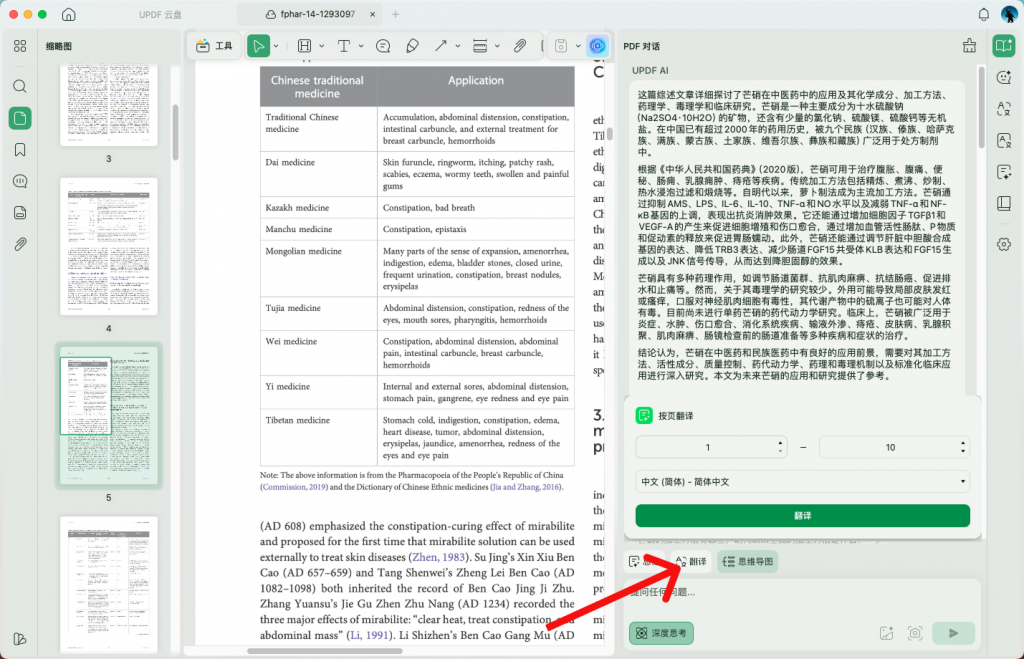Open the reading book sidebar icon

point(1004,204)
